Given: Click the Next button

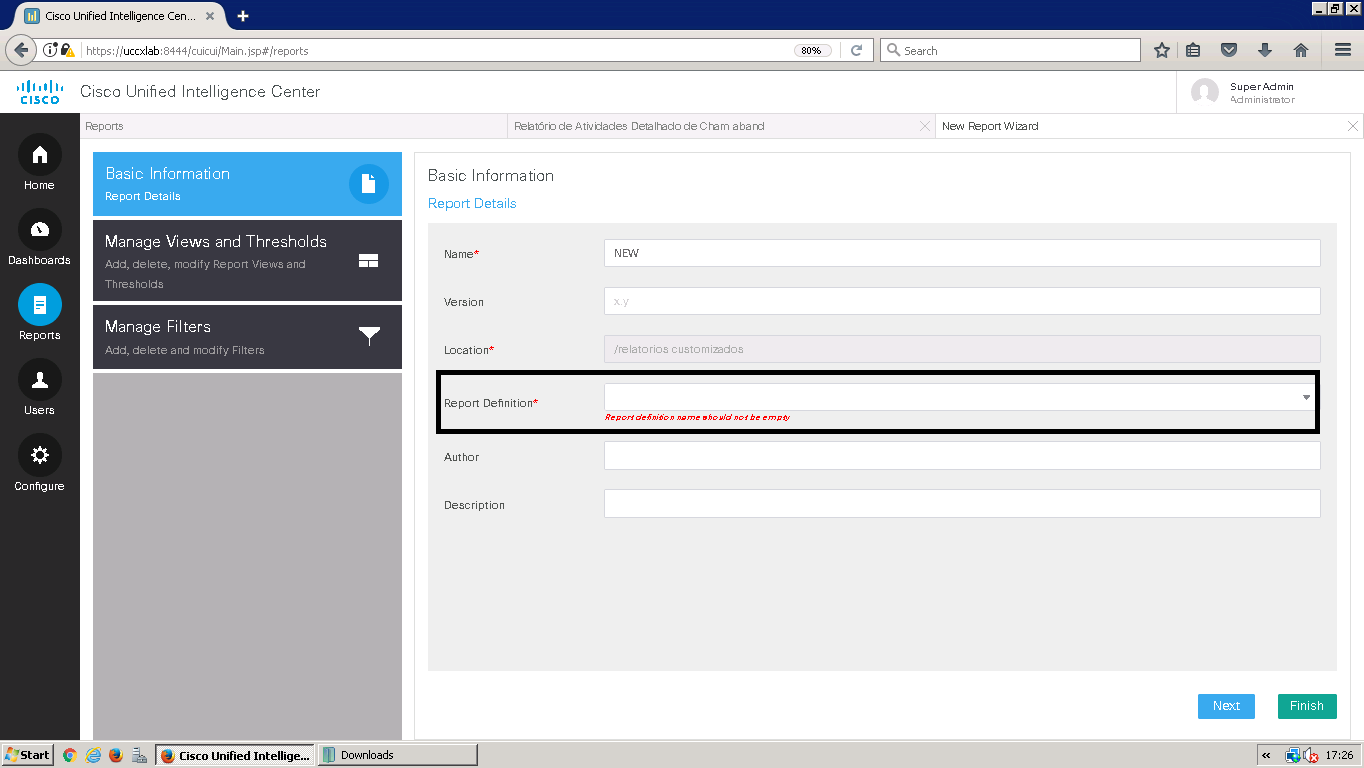Looking at the screenshot, I should pos(1226,706).
